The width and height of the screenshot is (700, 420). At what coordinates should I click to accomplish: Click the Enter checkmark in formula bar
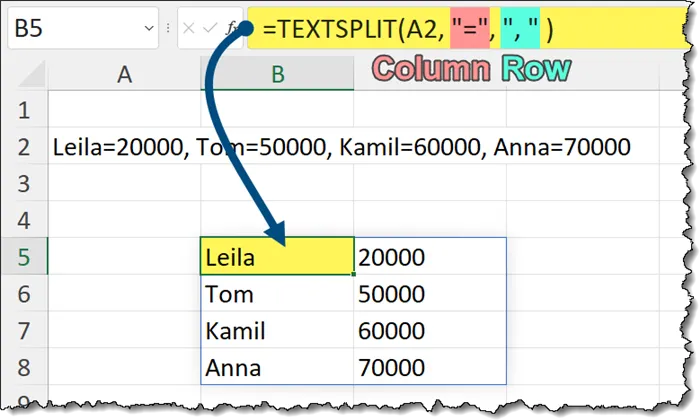coord(211,30)
